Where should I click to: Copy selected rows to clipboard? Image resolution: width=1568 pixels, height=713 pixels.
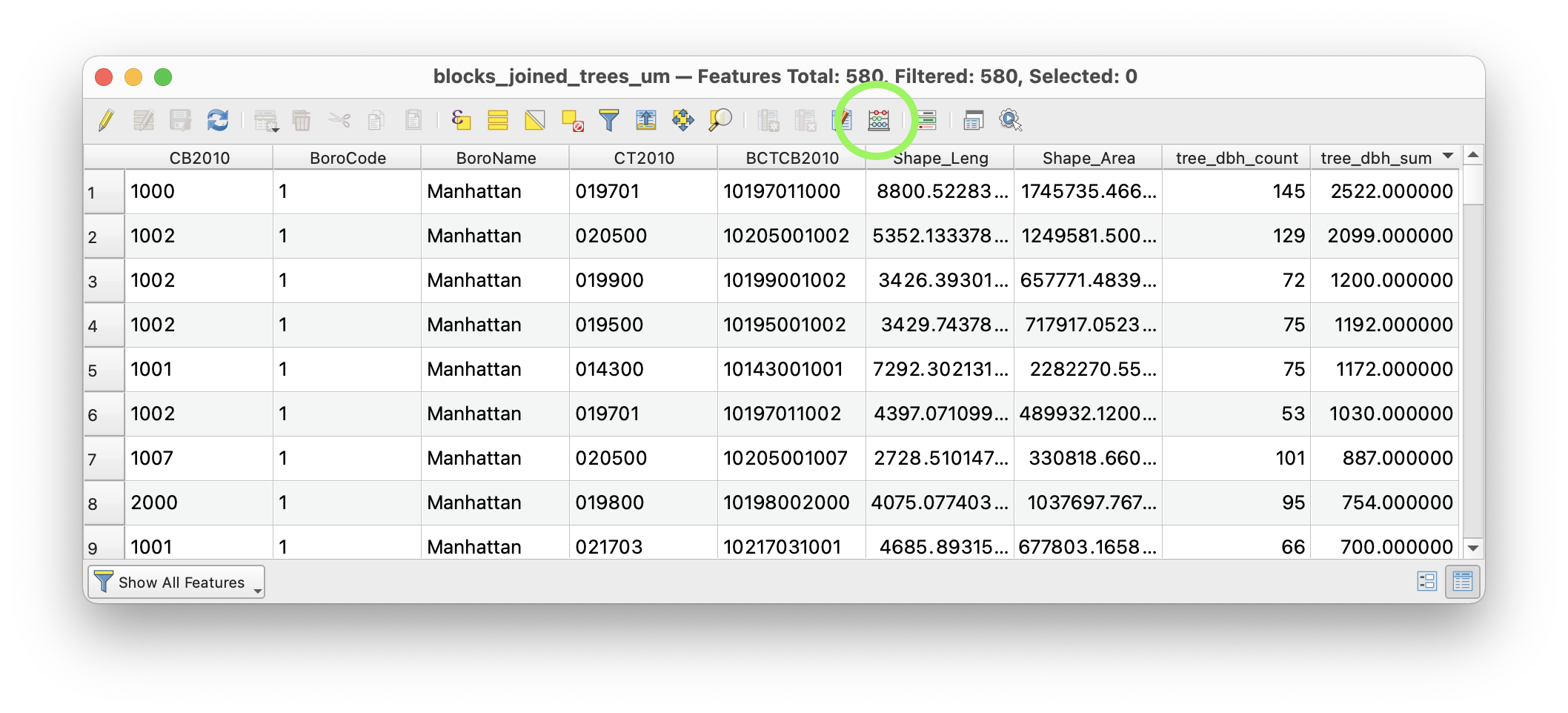point(376,120)
